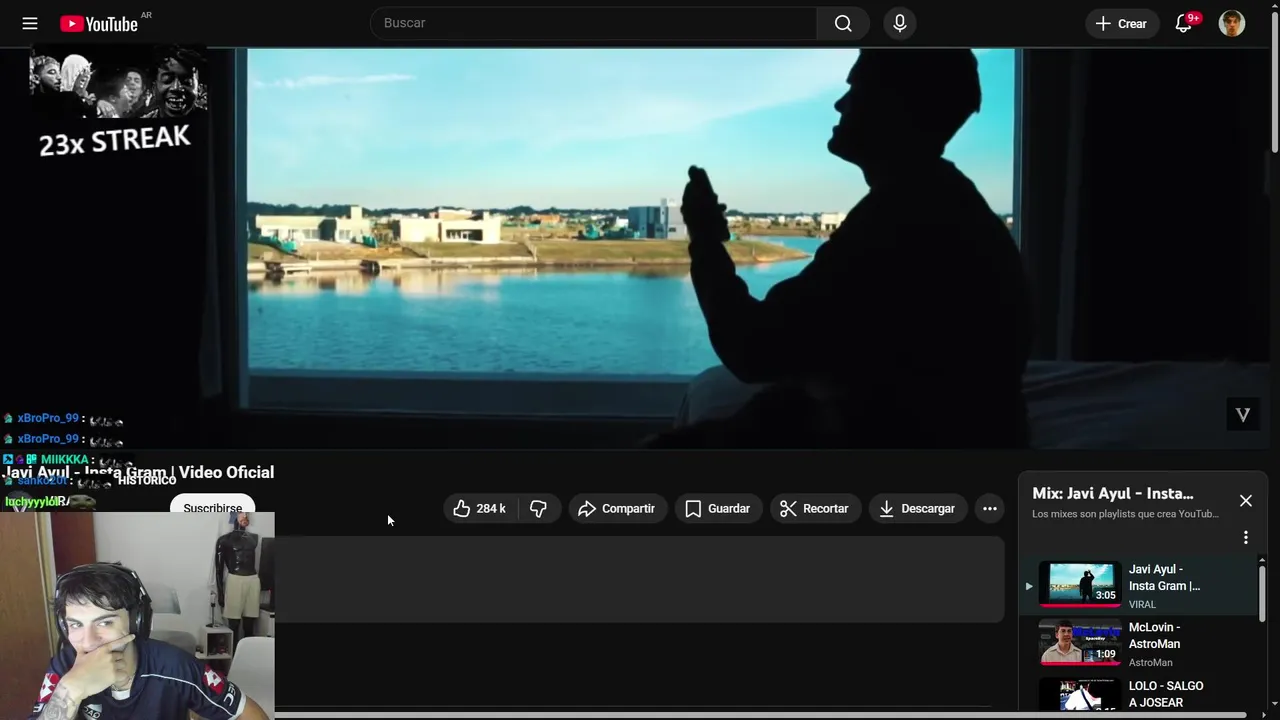Click the McLovin - AstroMan title text

pos(1154,635)
